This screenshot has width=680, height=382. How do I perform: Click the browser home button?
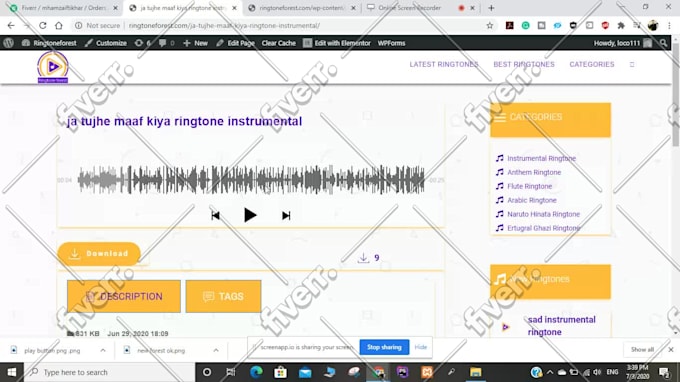[x=59, y=26]
